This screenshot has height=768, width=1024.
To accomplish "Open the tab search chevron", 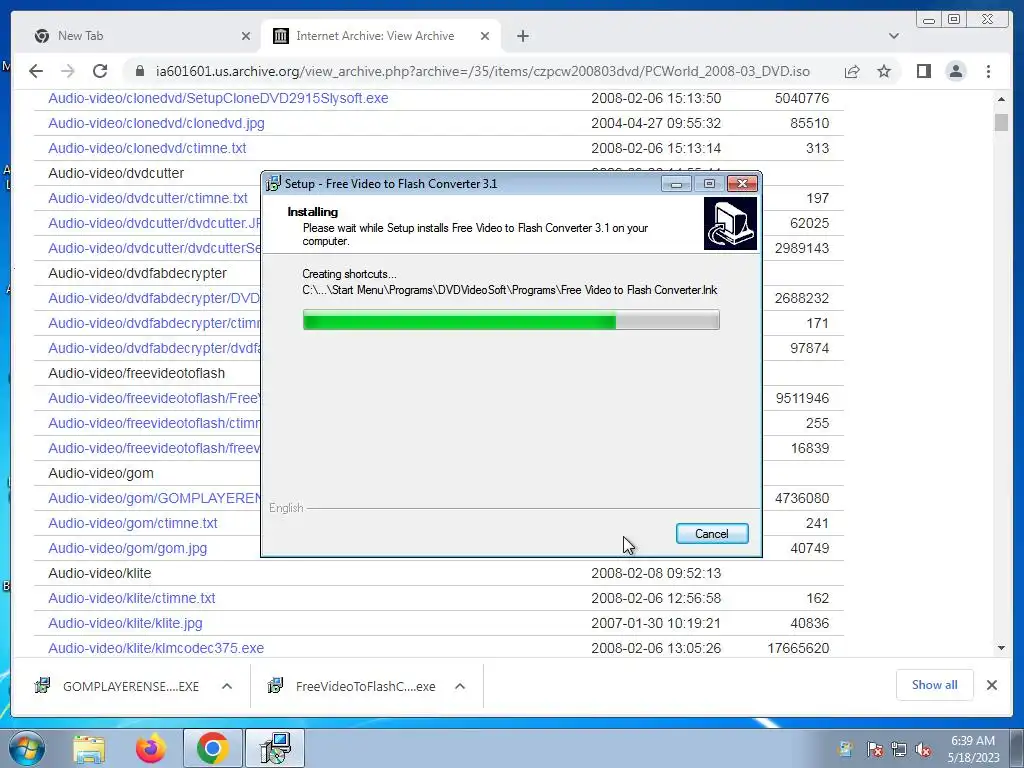I will pos(893,36).
